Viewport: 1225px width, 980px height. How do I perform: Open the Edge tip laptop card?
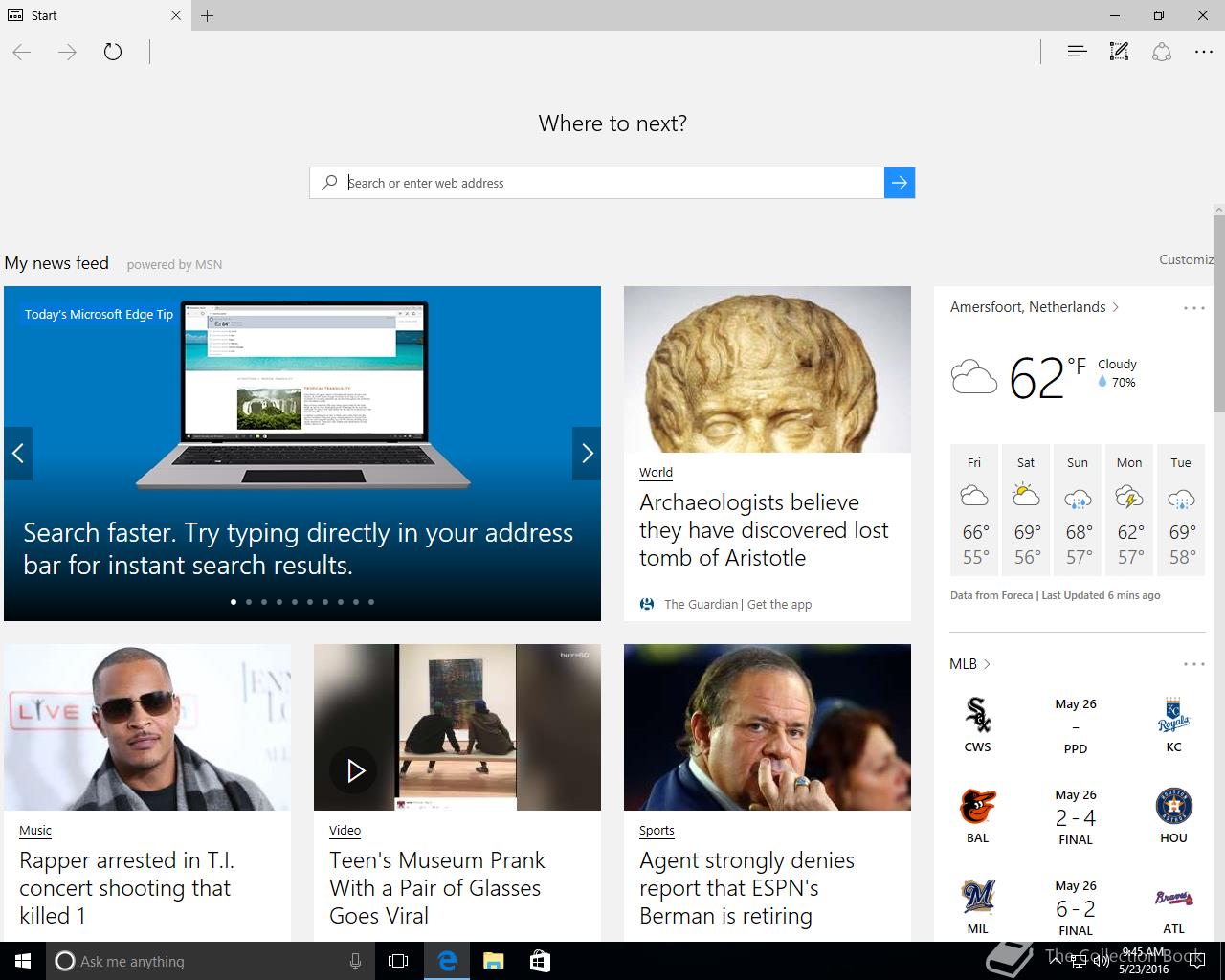tap(302, 454)
